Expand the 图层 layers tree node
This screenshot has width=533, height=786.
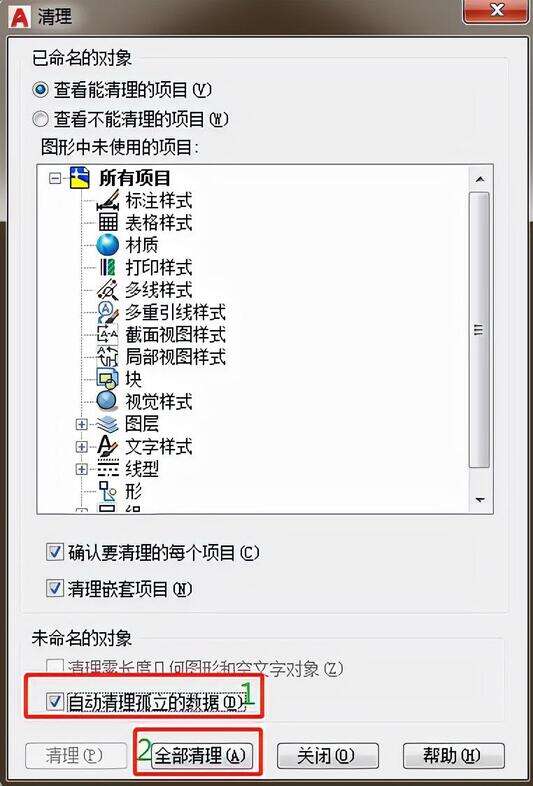(81, 424)
